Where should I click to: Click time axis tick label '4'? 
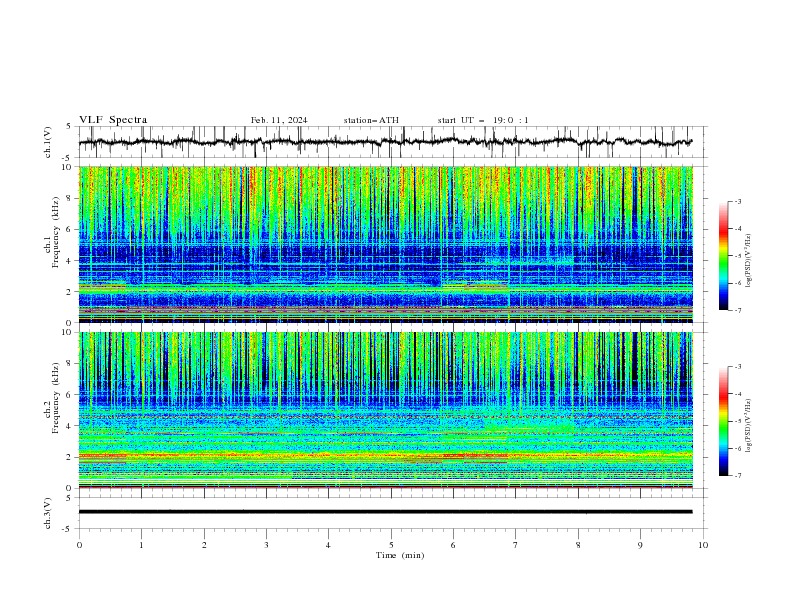pyautogui.click(x=329, y=545)
